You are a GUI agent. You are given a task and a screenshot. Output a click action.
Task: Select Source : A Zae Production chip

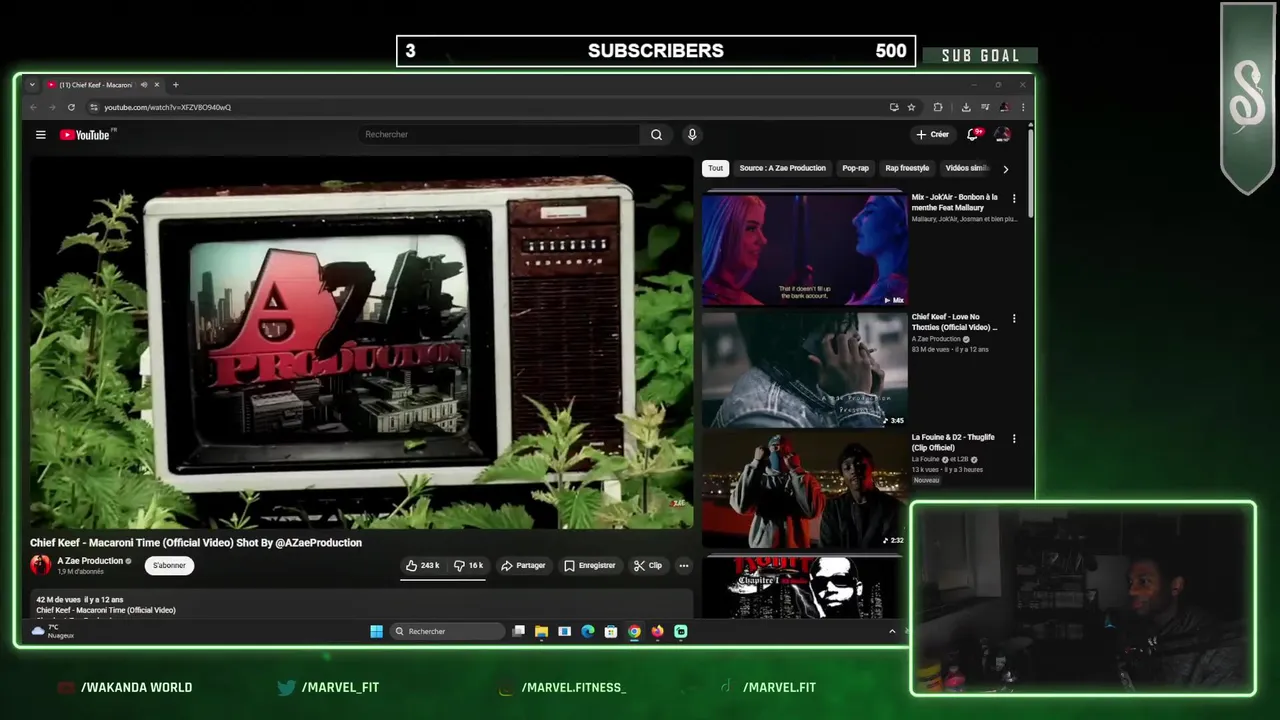coord(782,168)
